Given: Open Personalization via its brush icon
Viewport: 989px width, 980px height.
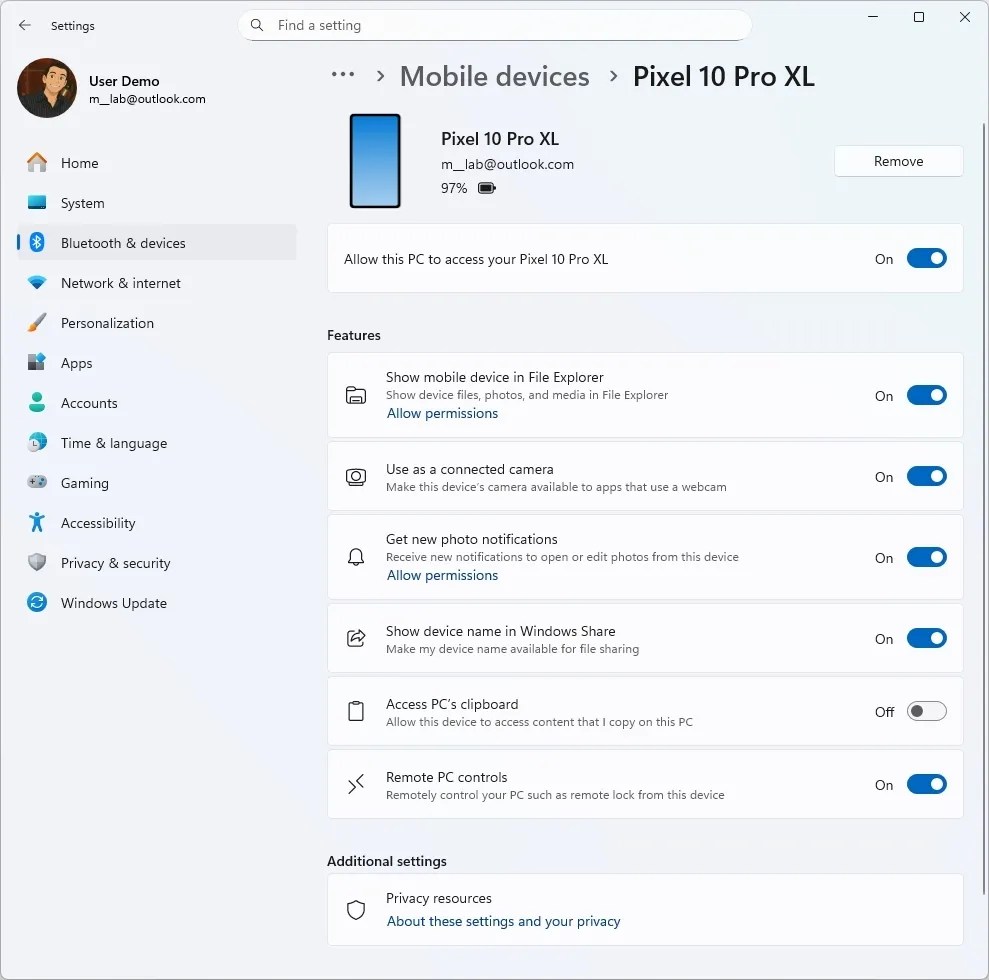Looking at the screenshot, I should pos(37,322).
